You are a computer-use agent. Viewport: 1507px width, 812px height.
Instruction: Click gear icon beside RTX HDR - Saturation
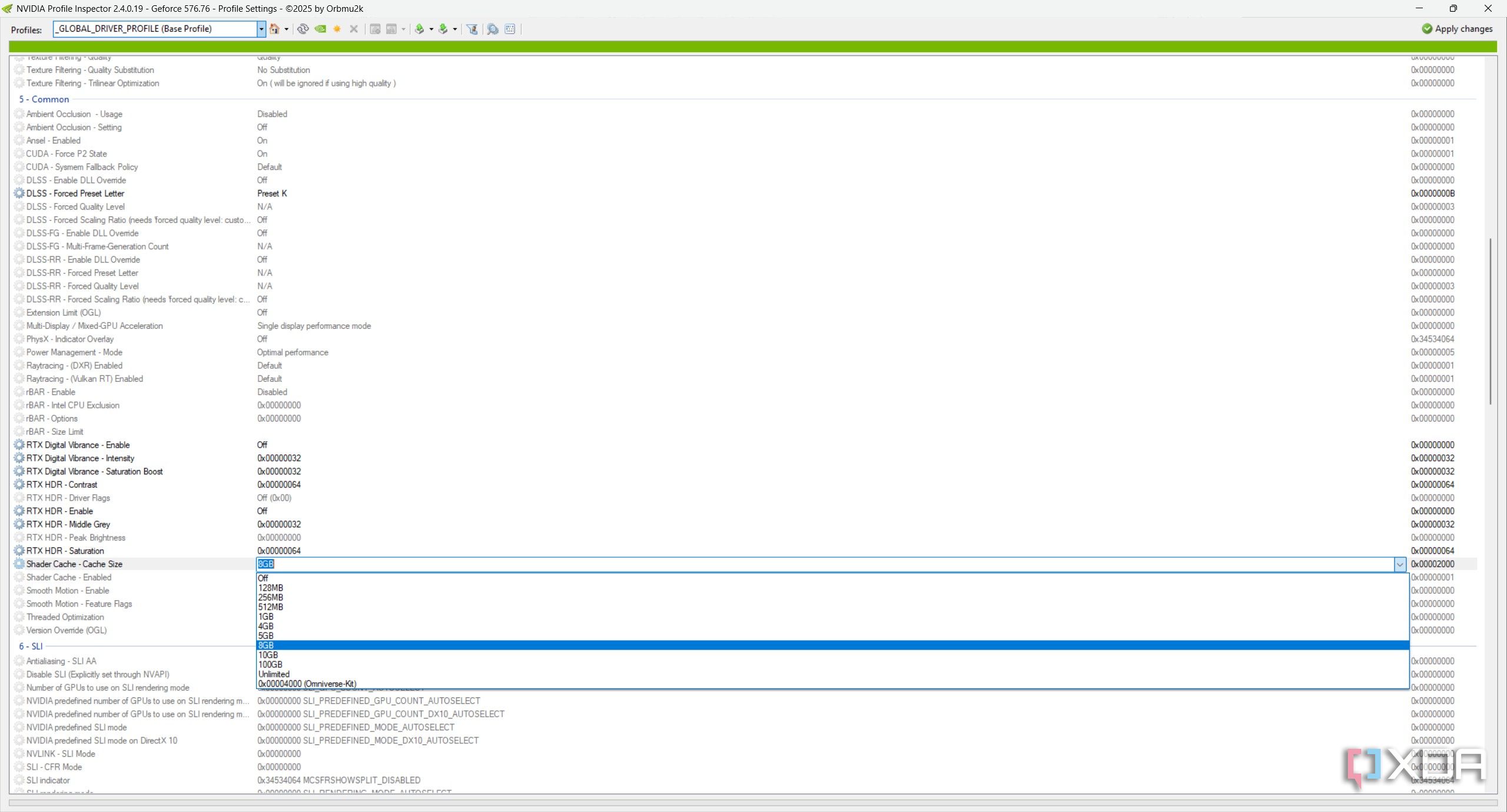coord(19,551)
